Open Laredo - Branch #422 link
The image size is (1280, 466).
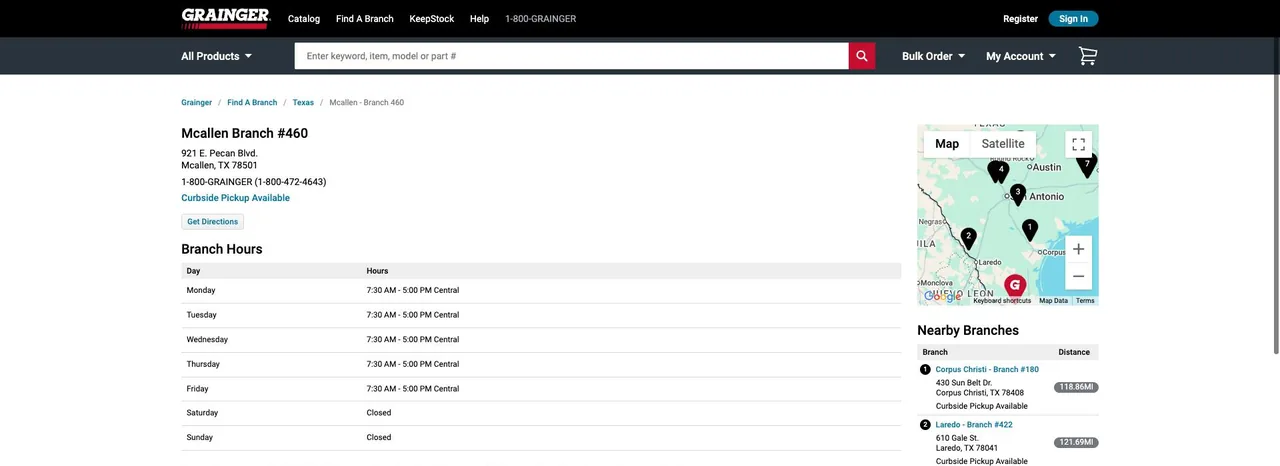[974, 425]
